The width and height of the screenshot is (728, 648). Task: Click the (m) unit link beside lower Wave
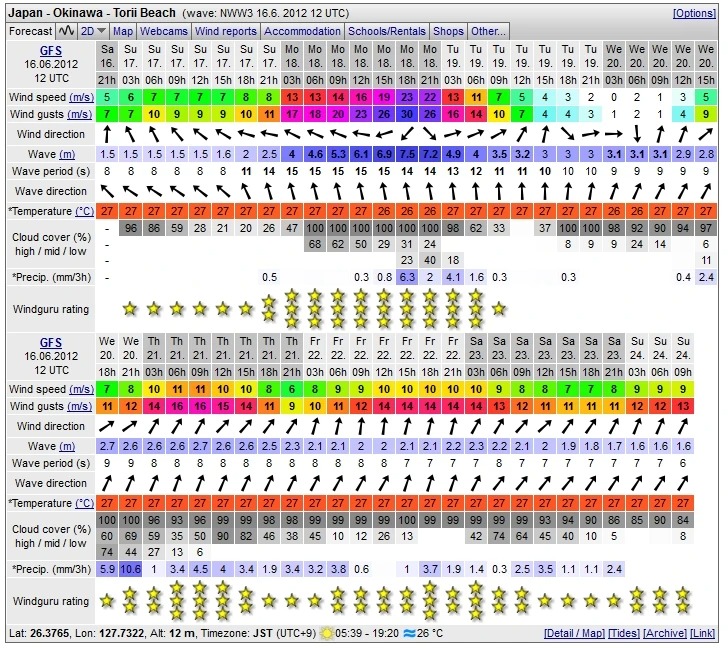click(67, 446)
